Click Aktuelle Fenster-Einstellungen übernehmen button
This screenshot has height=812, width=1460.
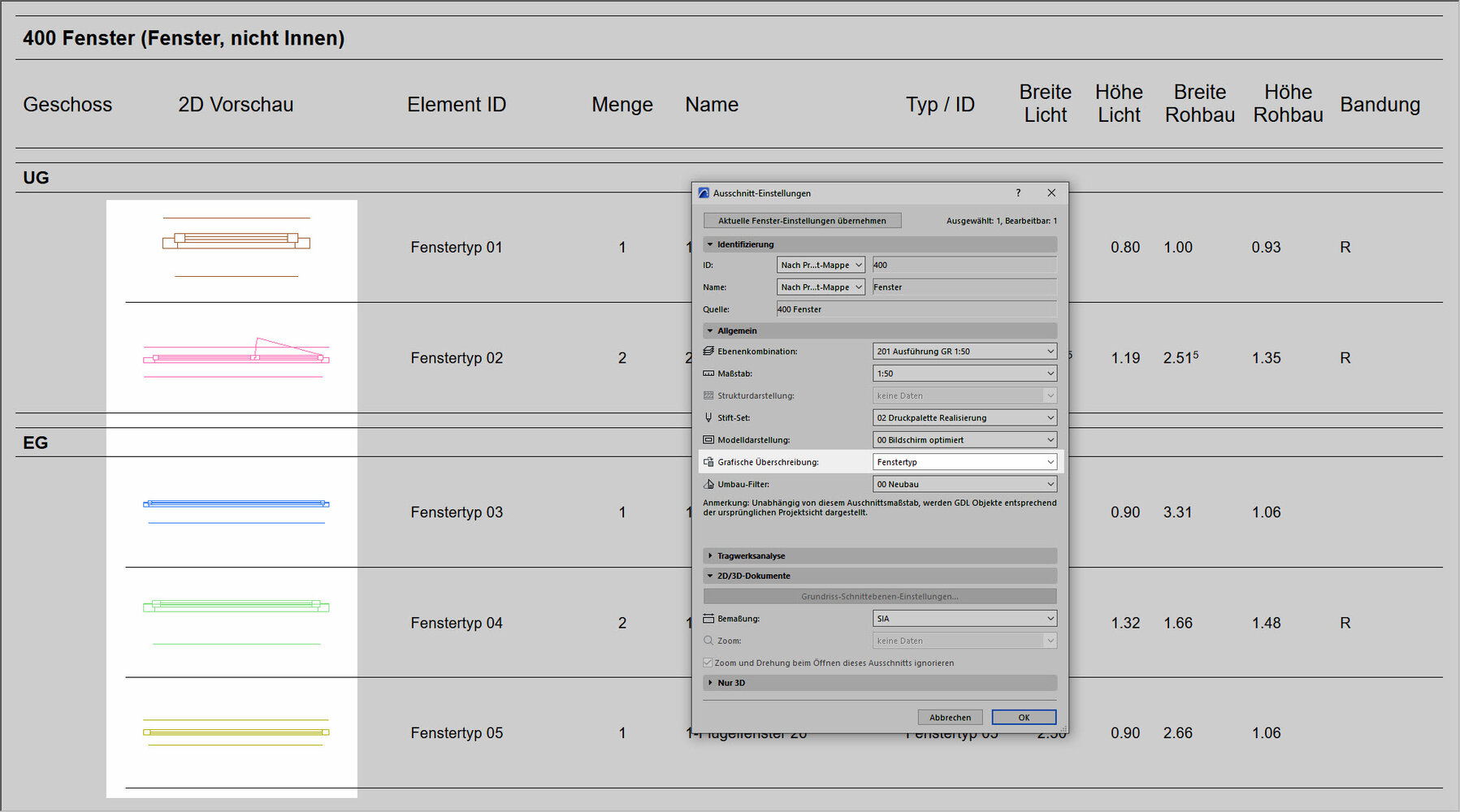tap(802, 221)
